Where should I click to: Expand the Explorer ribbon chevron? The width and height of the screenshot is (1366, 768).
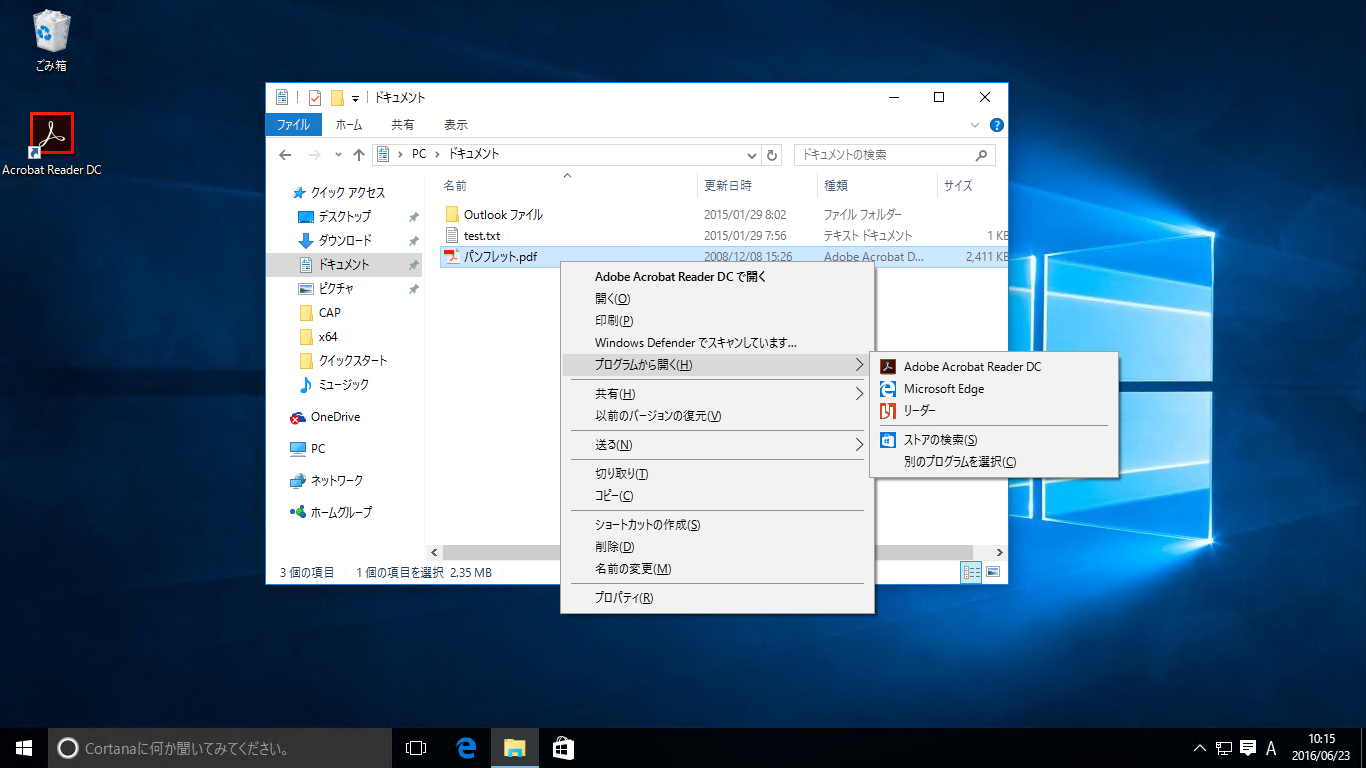click(976, 125)
